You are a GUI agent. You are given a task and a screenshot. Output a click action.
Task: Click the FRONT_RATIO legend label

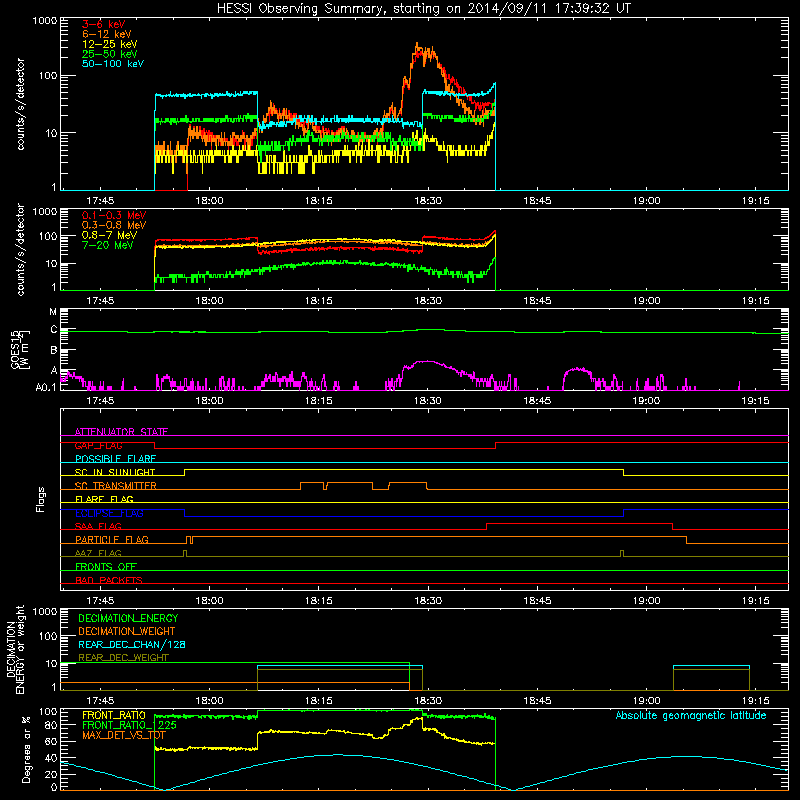coord(114,715)
